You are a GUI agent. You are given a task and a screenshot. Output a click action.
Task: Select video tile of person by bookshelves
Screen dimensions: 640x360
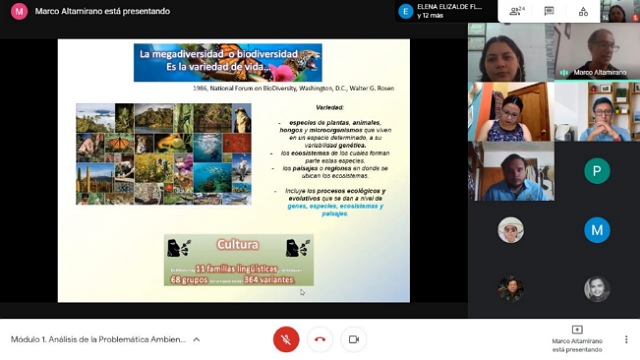[x=597, y=111]
